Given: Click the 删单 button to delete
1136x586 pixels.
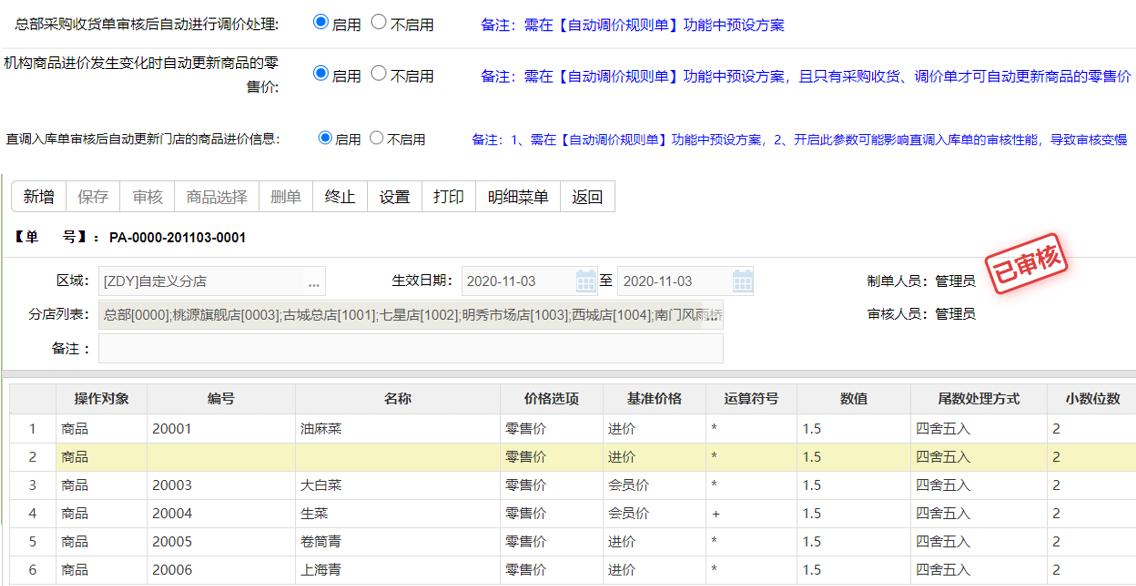Looking at the screenshot, I should [x=285, y=196].
